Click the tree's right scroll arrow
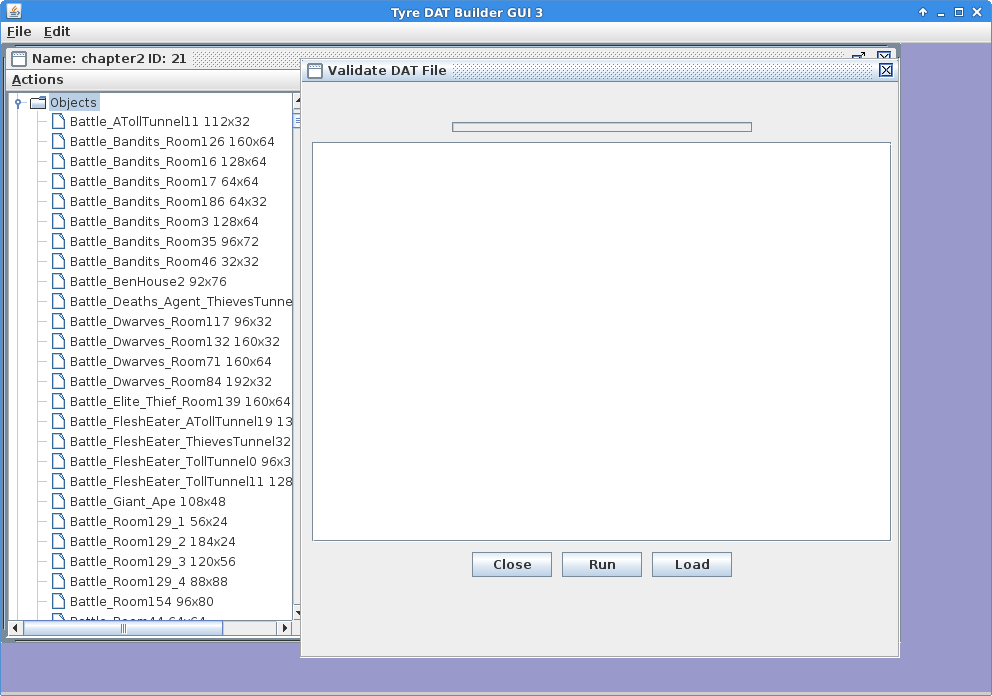 (284, 628)
